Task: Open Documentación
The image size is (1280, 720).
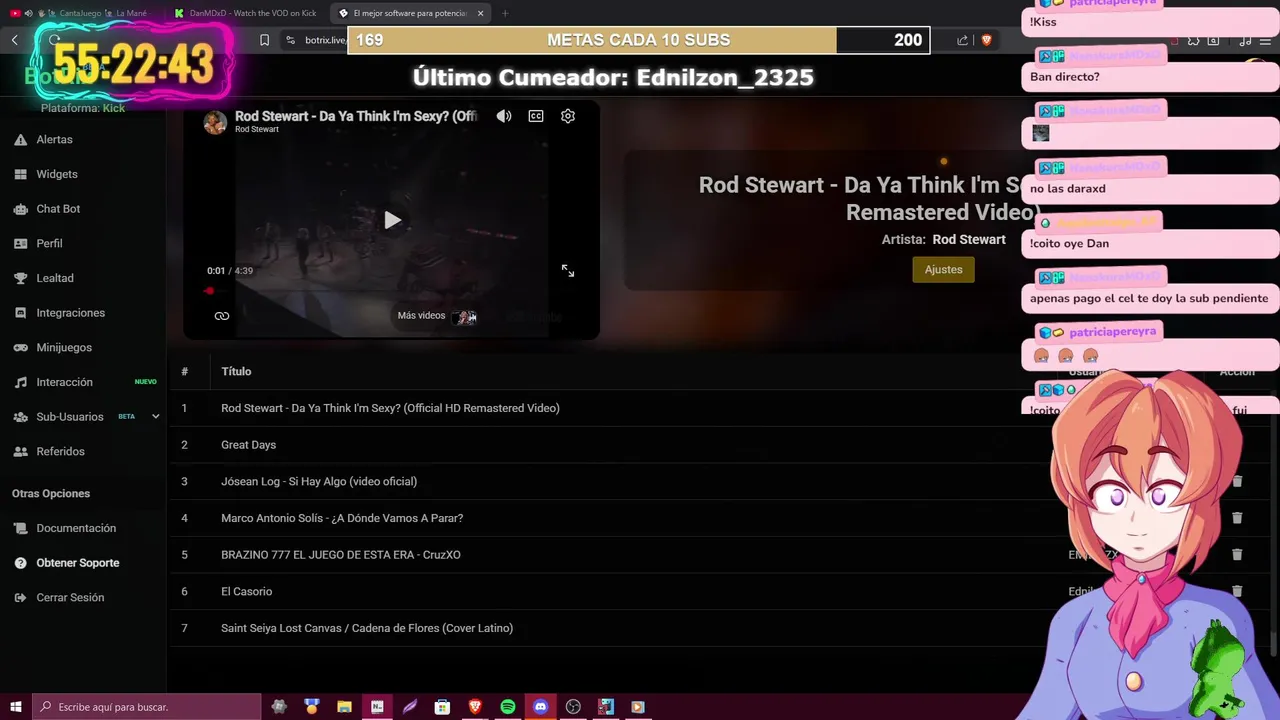Action: pos(76,528)
